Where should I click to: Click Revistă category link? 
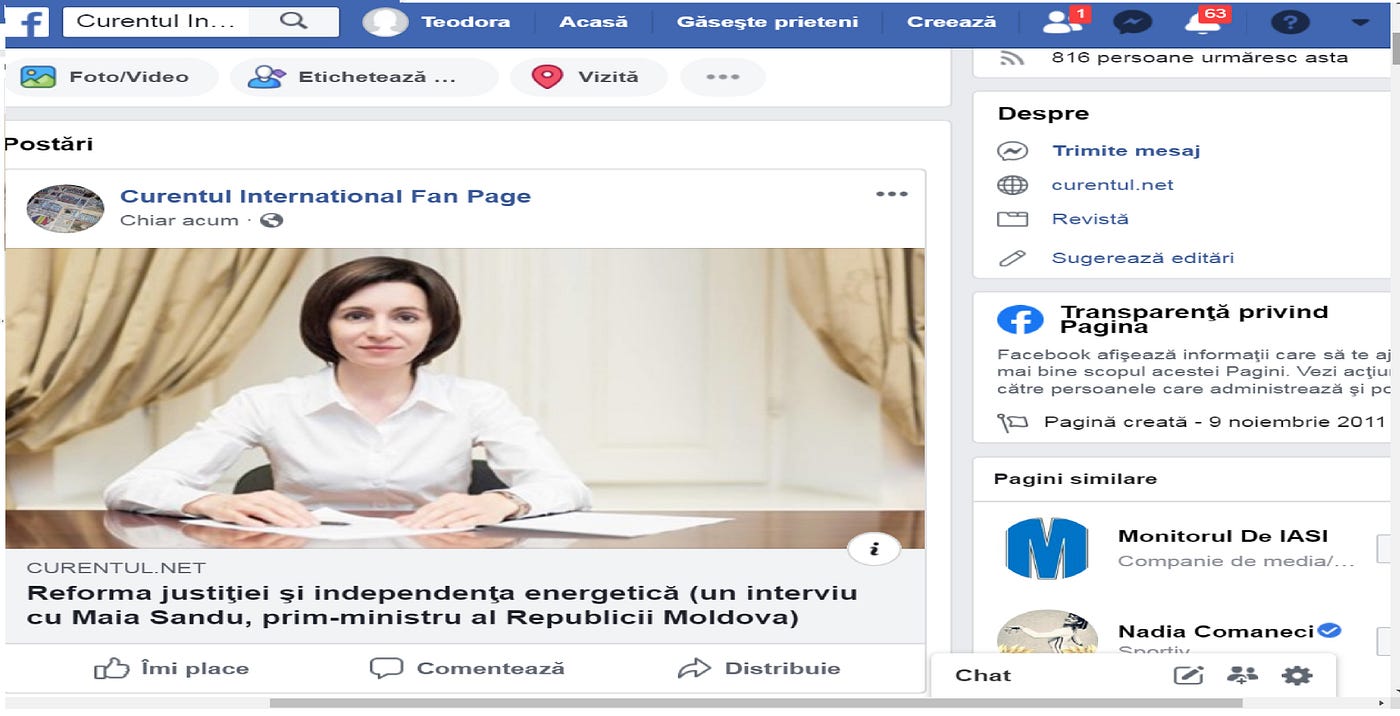(1090, 219)
